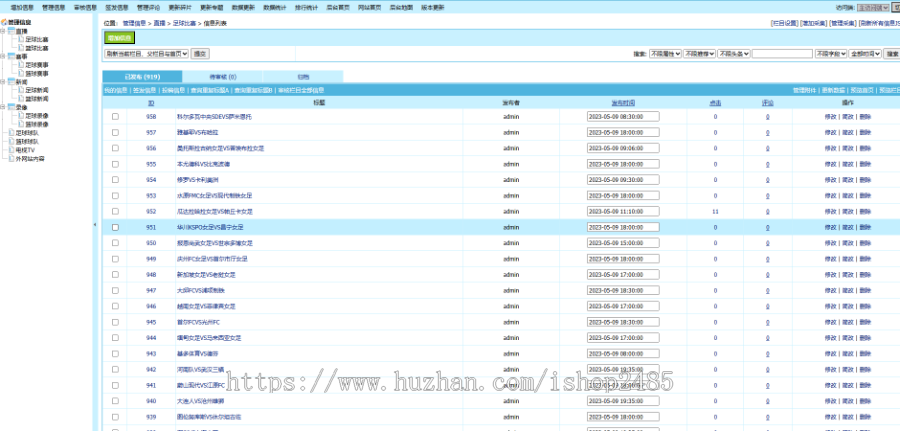Click comment count of row ID 957
Image resolution: width=900 pixels, height=431 pixels.
pyautogui.click(x=767, y=133)
